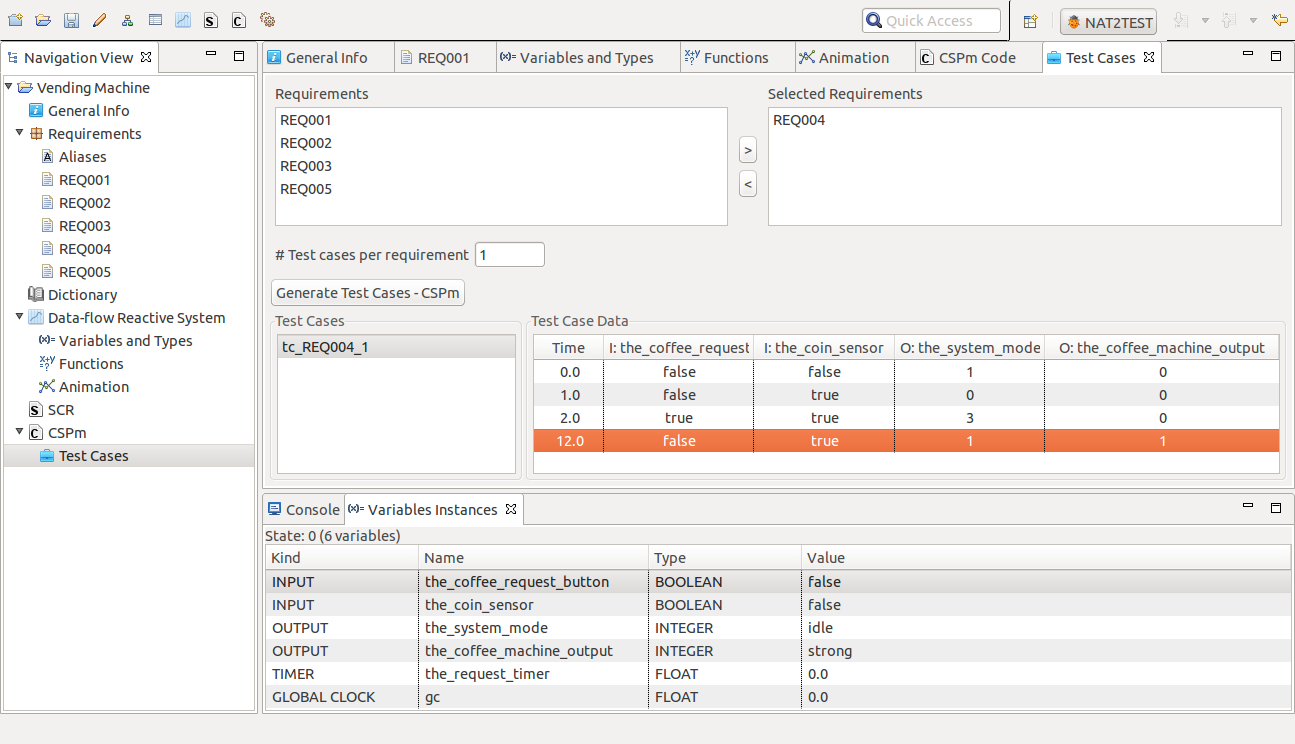The width and height of the screenshot is (1295, 744).
Task: Maximize the editor area panel
Action: click(1275, 56)
